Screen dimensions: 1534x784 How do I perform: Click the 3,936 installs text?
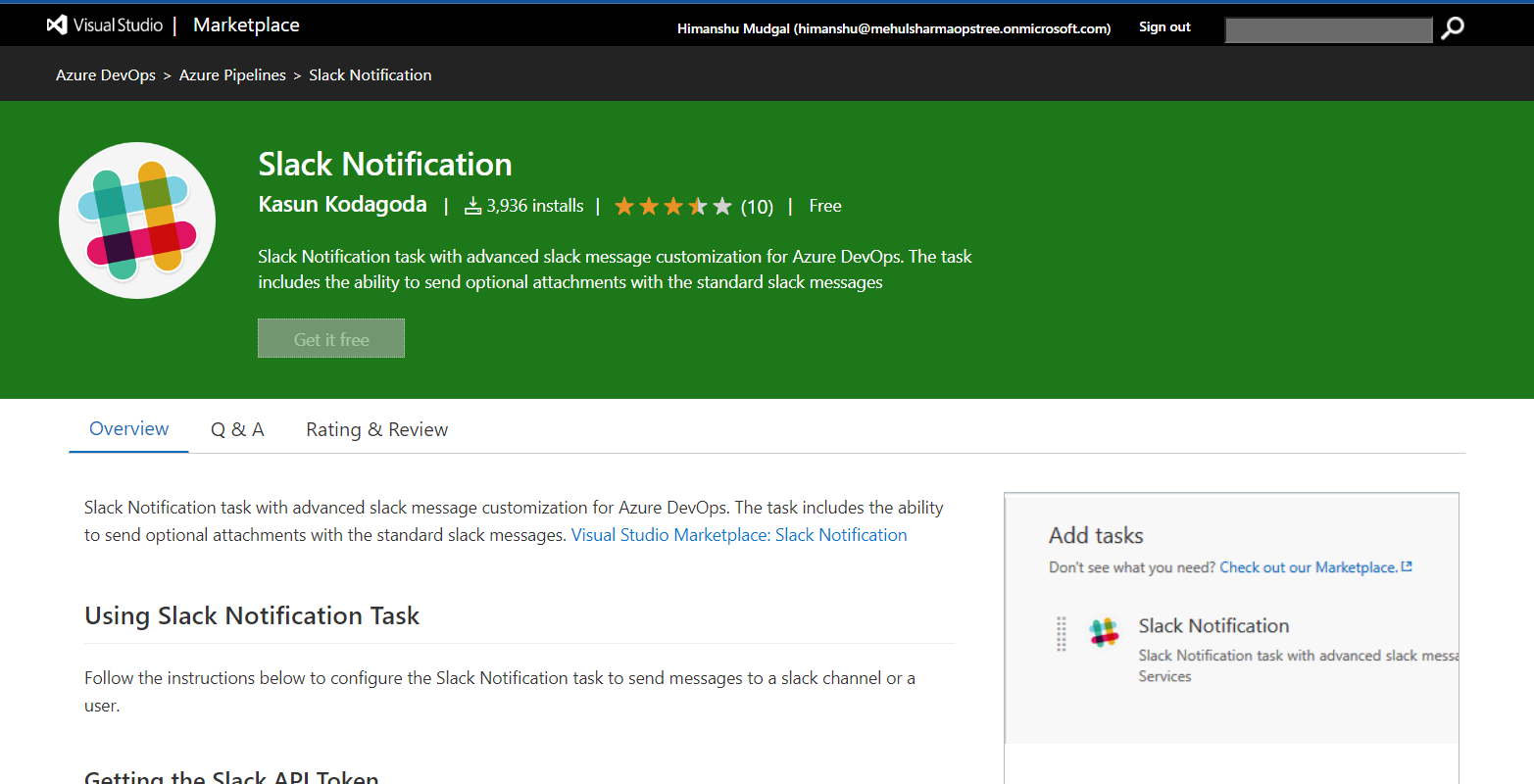pyautogui.click(x=535, y=206)
